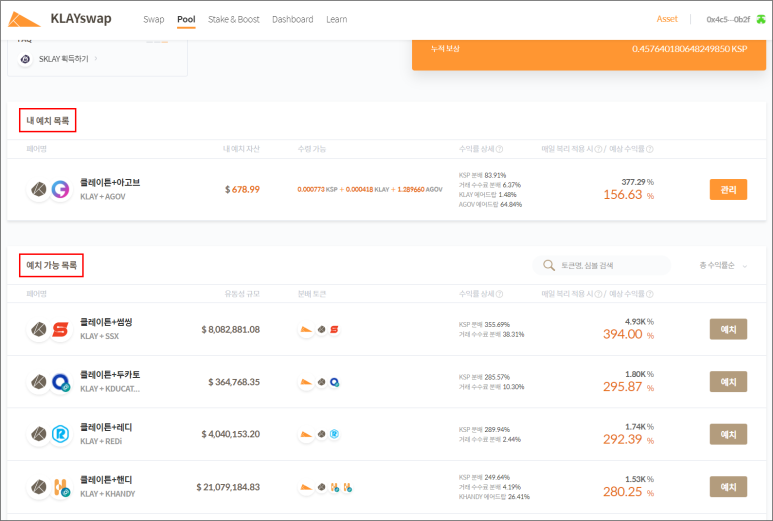Image resolution: width=773 pixels, height=521 pixels.
Task: Click the 관리 manage button
Action: coord(728,189)
